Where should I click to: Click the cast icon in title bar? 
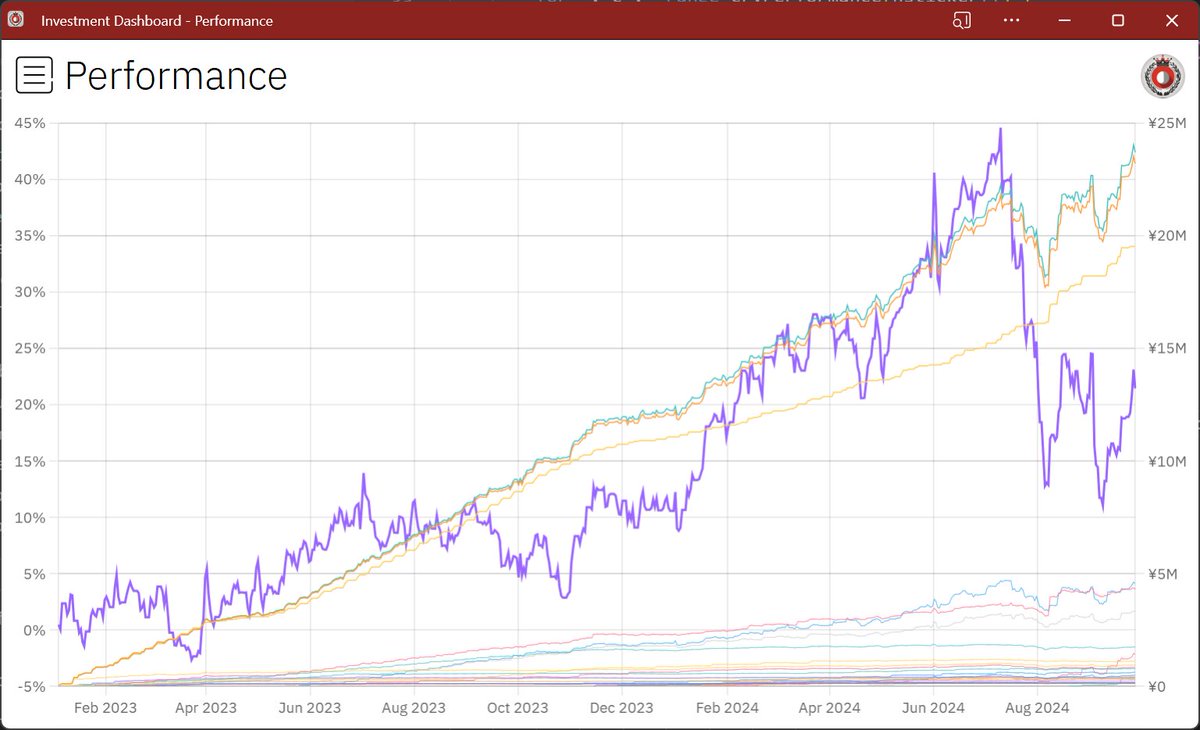click(961, 20)
